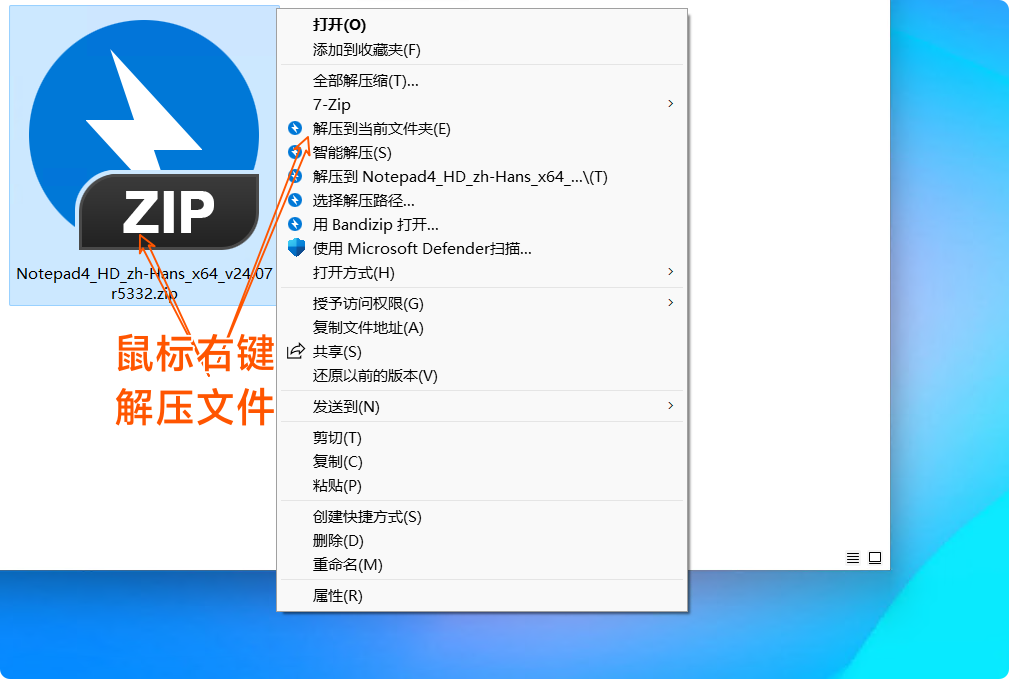Click Bandizip icon beside 解压到当前文件夹
The height and width of the screenshot is (679, 1009).
tap(295, 128)
